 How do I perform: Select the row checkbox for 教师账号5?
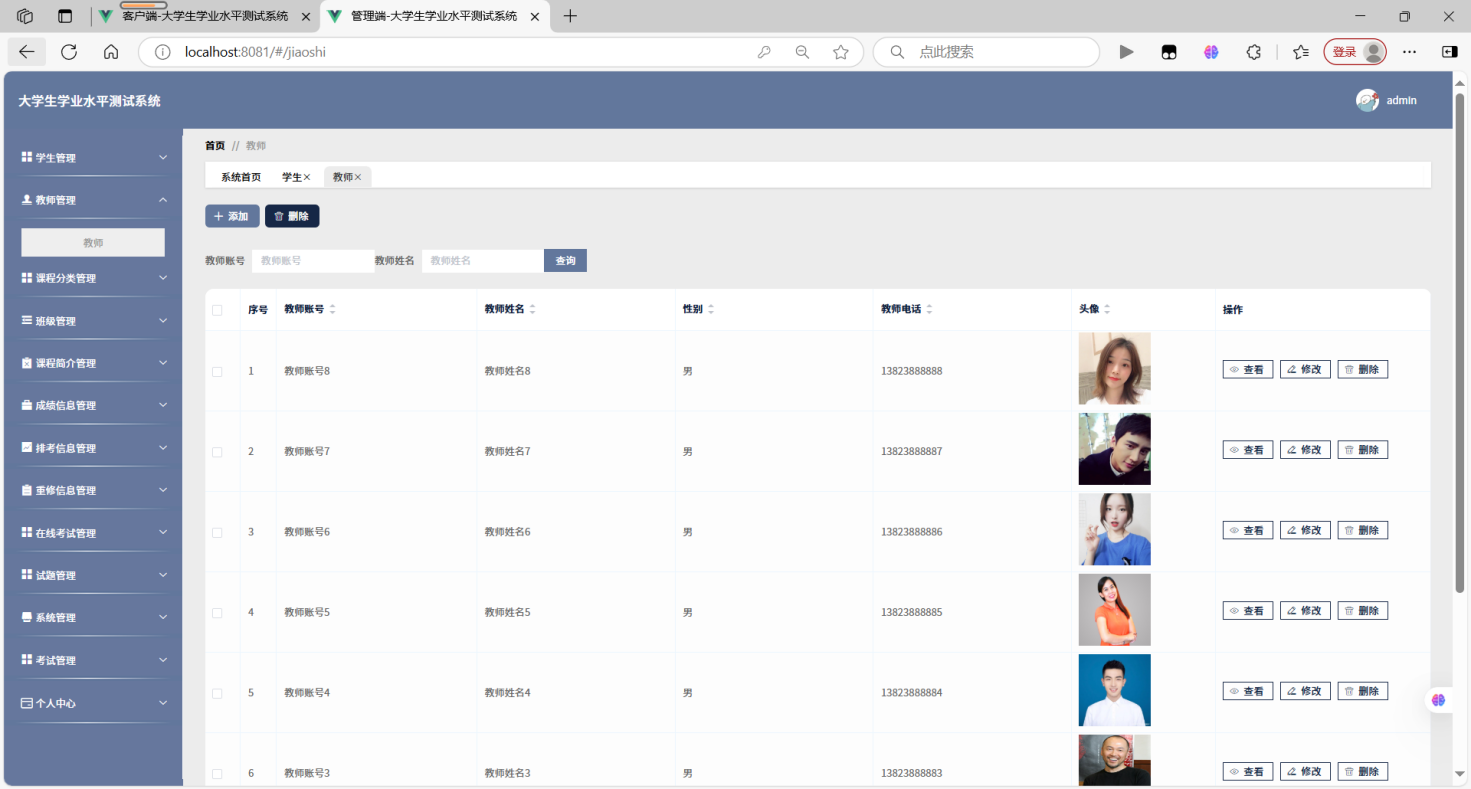point(217,613)
